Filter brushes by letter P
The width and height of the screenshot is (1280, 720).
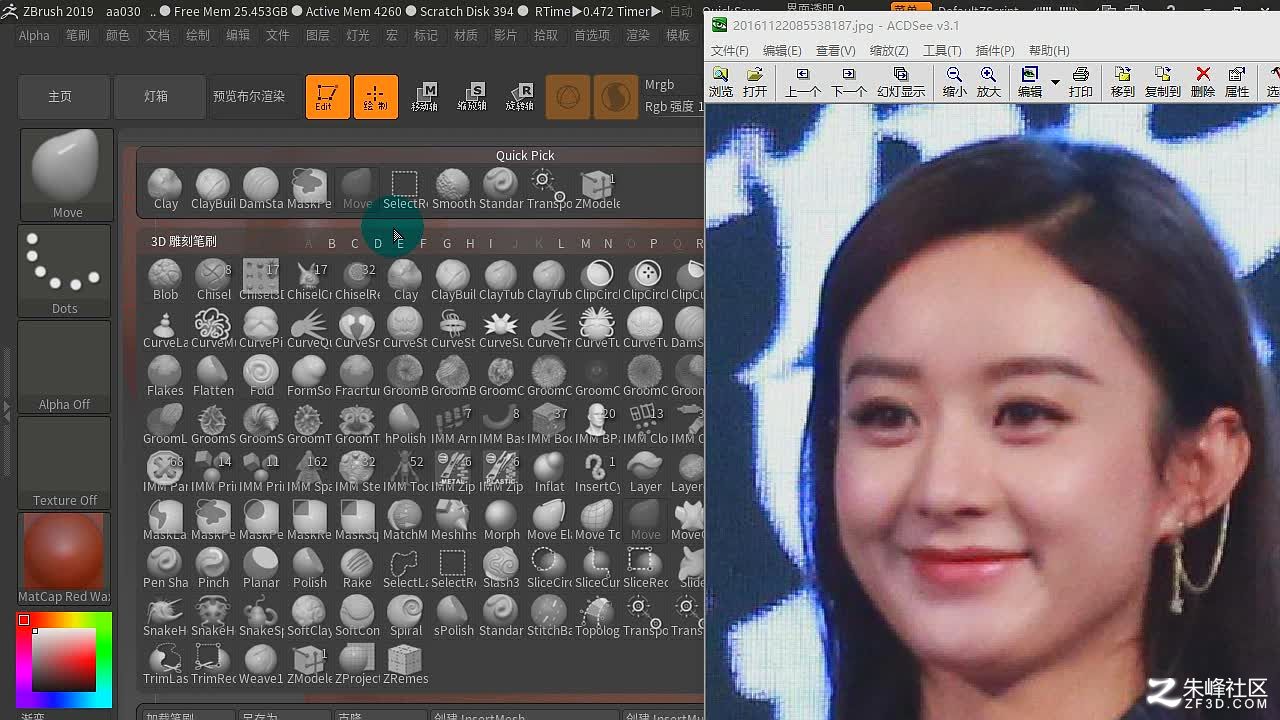click(x=654, y=243)
